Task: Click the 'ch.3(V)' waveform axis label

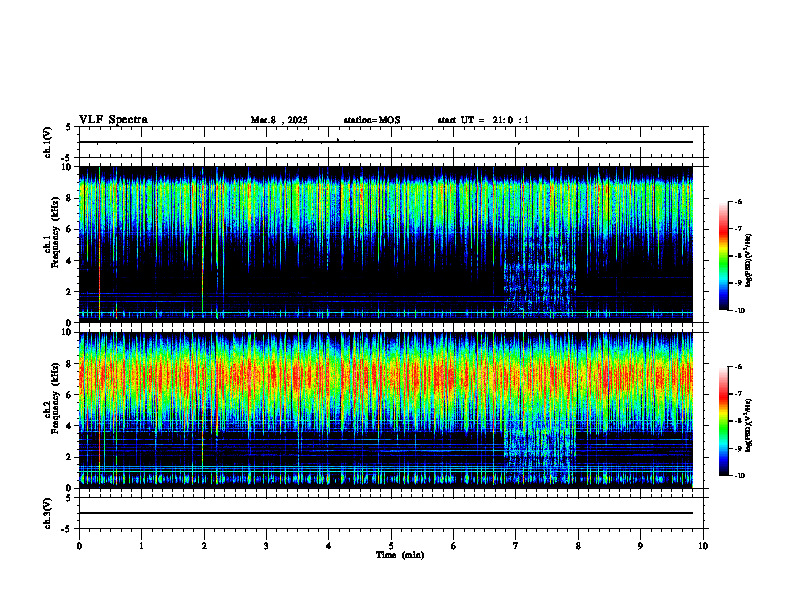Action: coord(47,513)
